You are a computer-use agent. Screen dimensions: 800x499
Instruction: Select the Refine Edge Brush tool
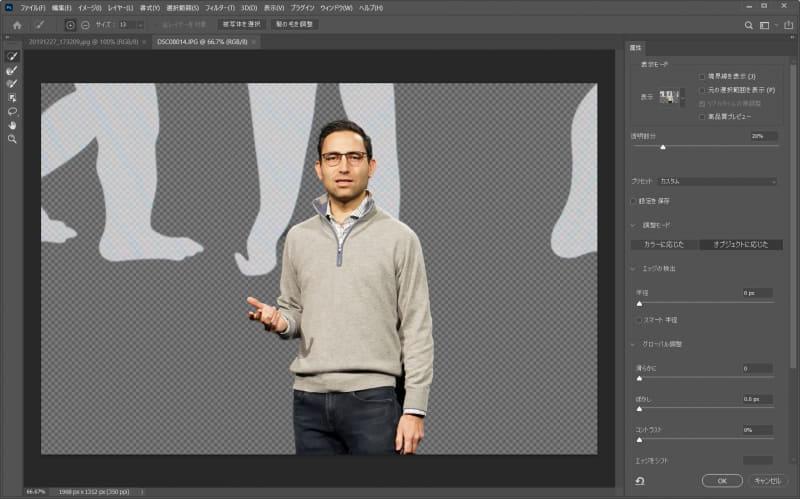12,71
